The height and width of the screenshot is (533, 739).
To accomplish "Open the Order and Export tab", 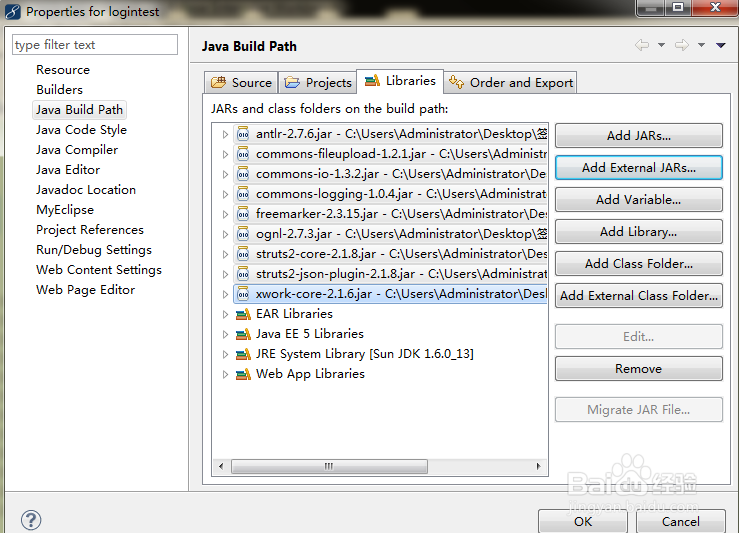I will click(510, 82).
